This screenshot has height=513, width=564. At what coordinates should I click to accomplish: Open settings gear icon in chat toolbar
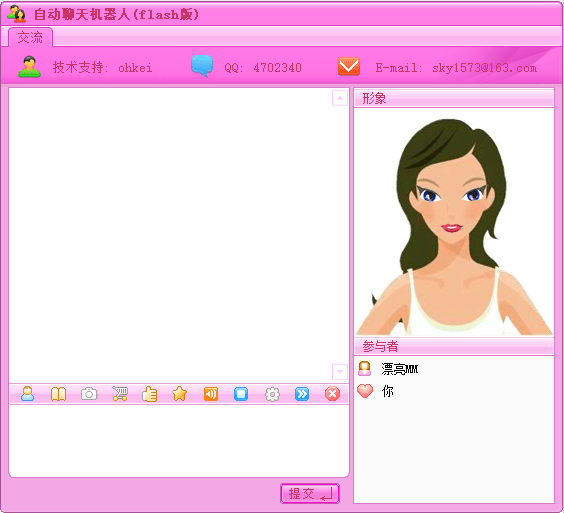272,394
